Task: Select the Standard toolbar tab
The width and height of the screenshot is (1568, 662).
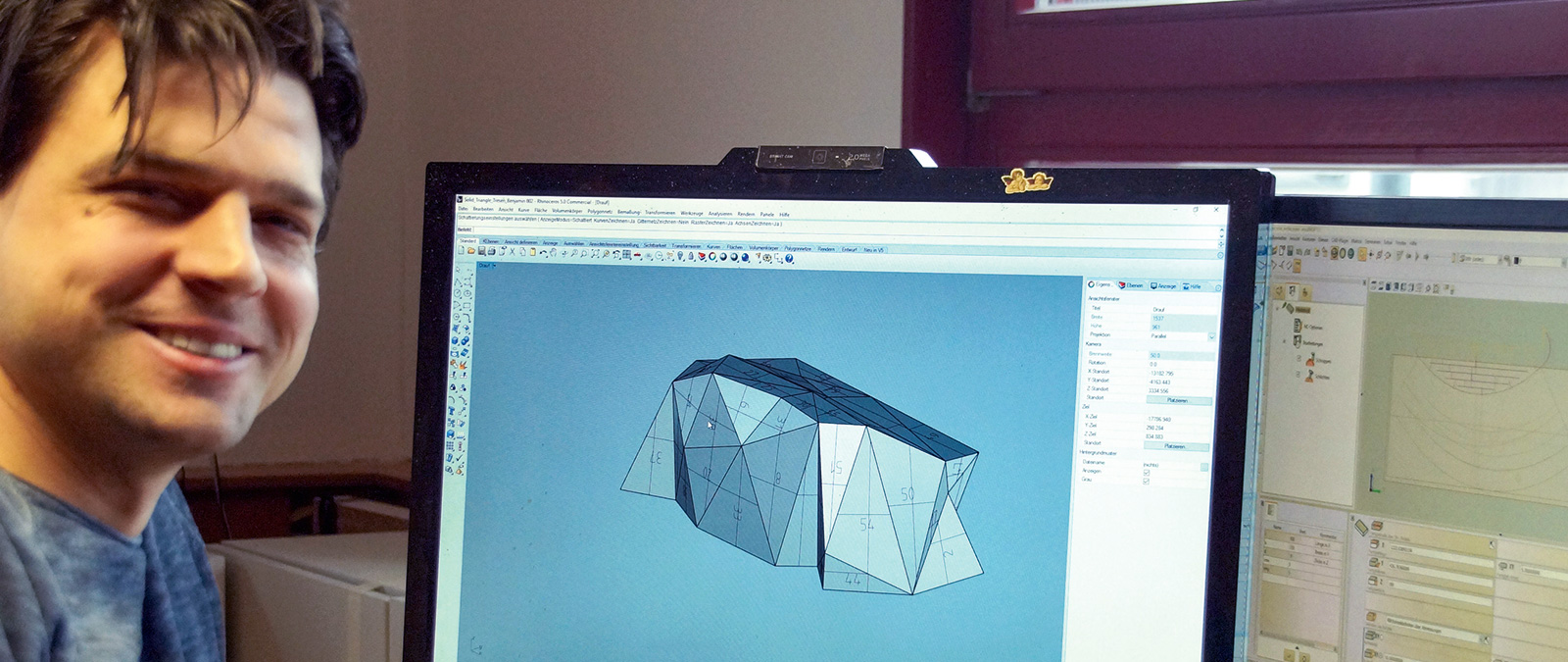Action: click(467, 241)
